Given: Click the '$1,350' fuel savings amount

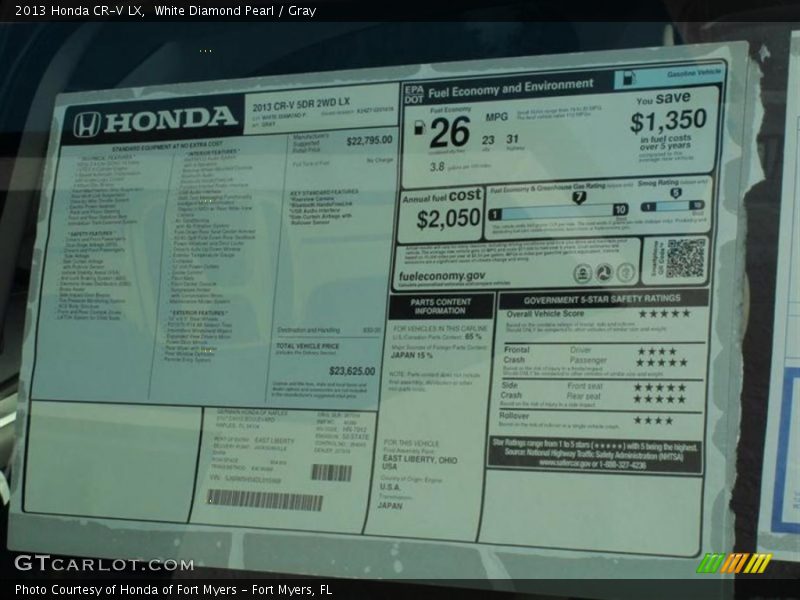Looking at the screenshot, I should pyautogui.click(x=668, y=121).
